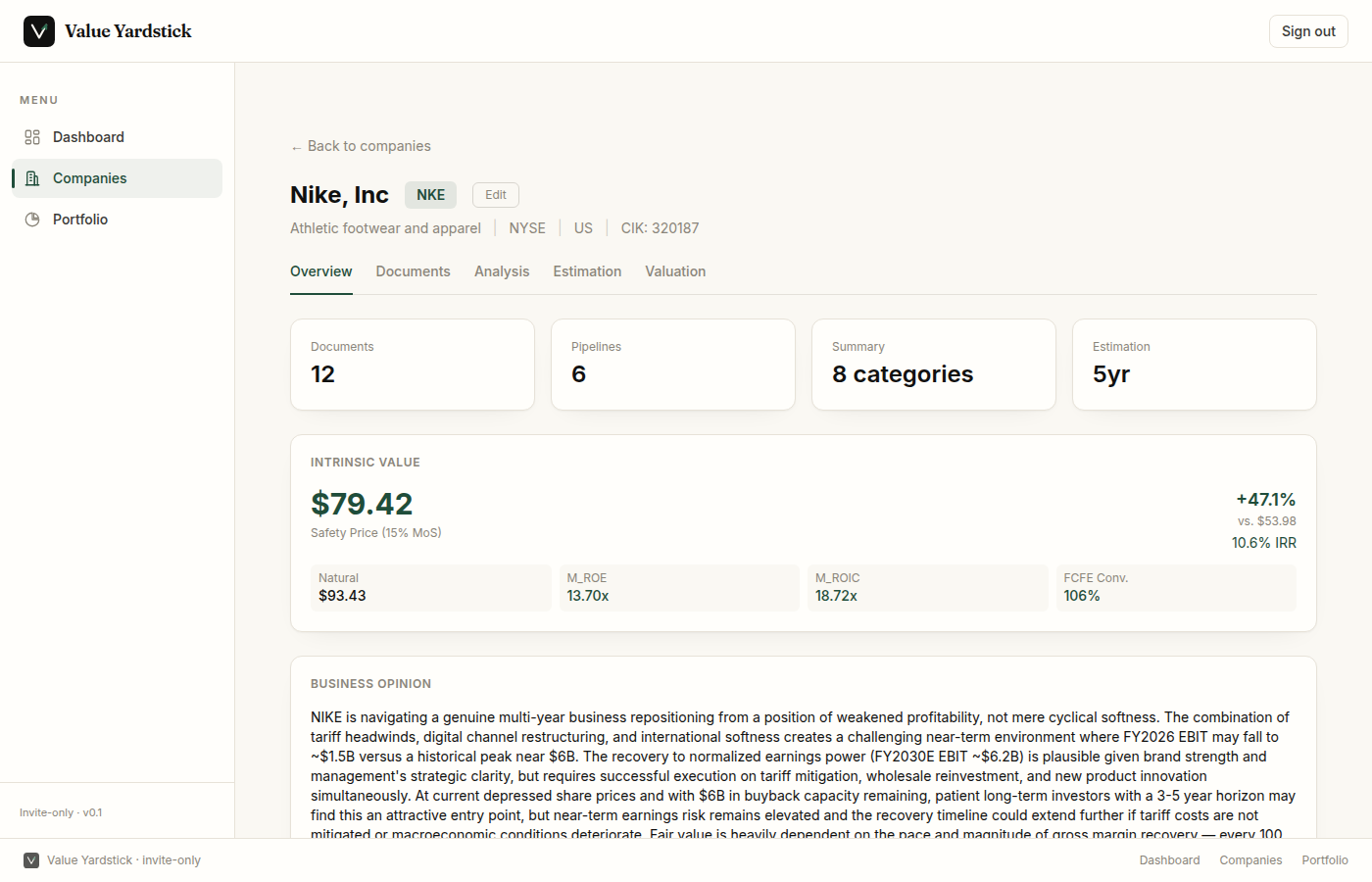Click the 10.6% IRR text
This screenshot has height=882, width=1372.
[x=1264, y=543]
